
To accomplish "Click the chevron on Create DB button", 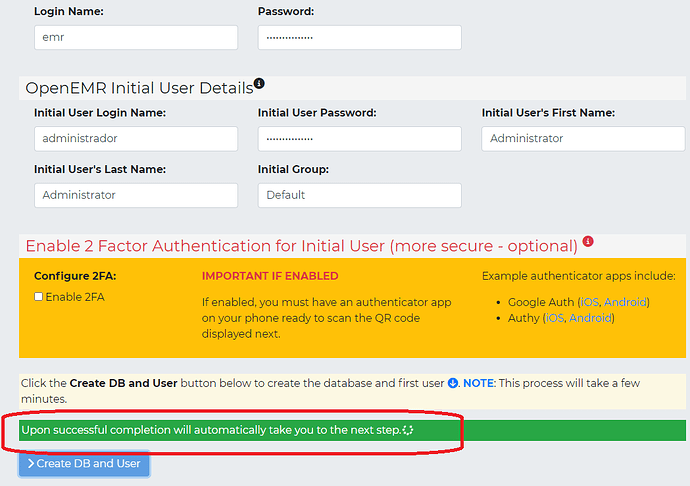I will pos(31,463).
